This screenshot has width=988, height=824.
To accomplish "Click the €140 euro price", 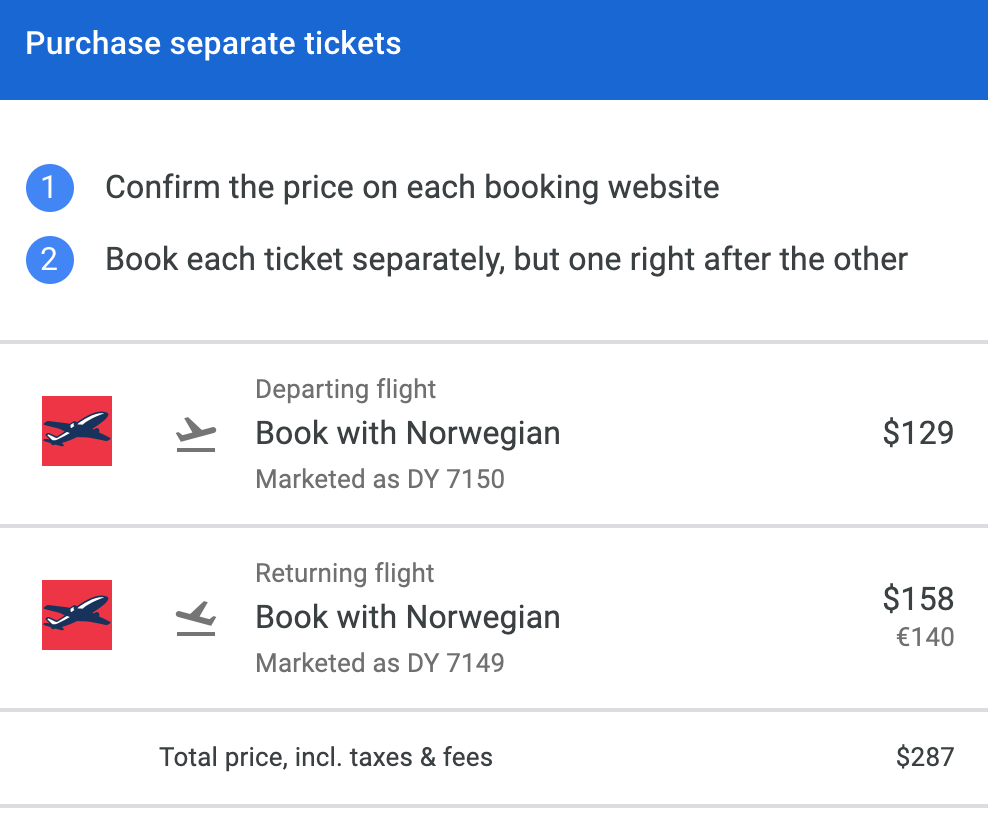I will (x=925, y=637).
